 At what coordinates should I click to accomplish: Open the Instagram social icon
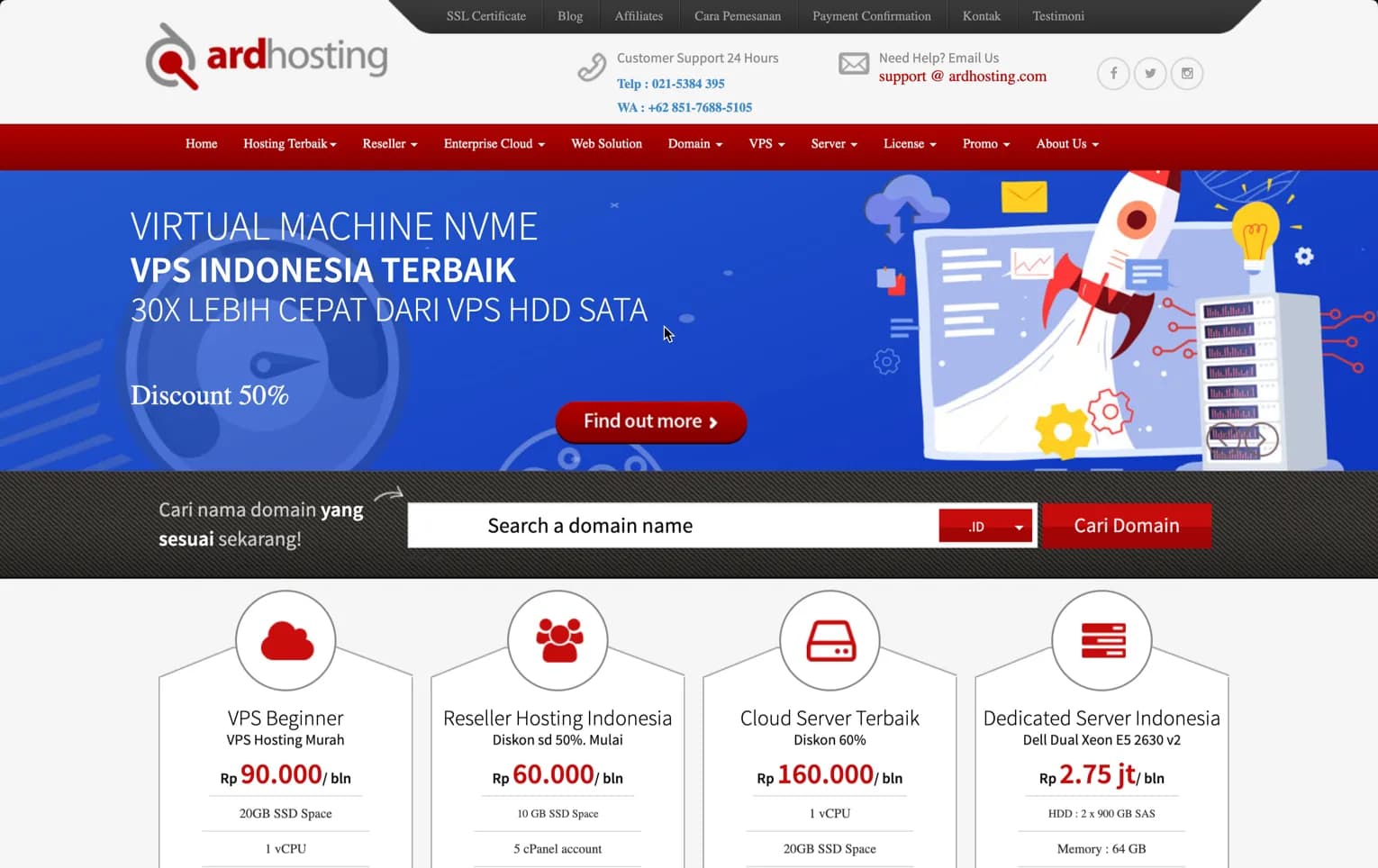[1186, 74]
